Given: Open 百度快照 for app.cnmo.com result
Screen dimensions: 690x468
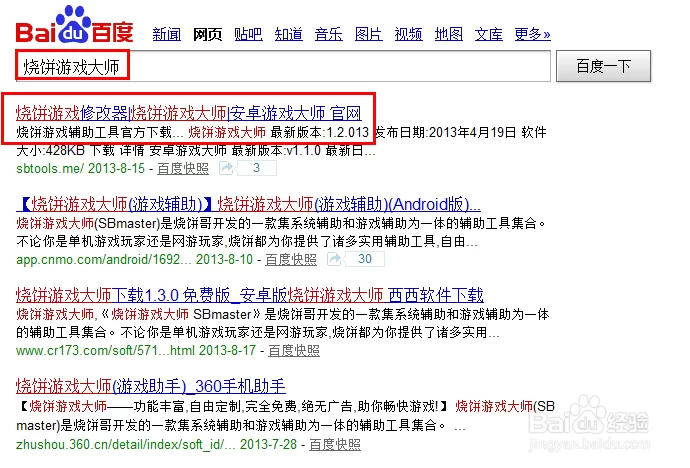Looking at the screenshot, I should 291,260.
